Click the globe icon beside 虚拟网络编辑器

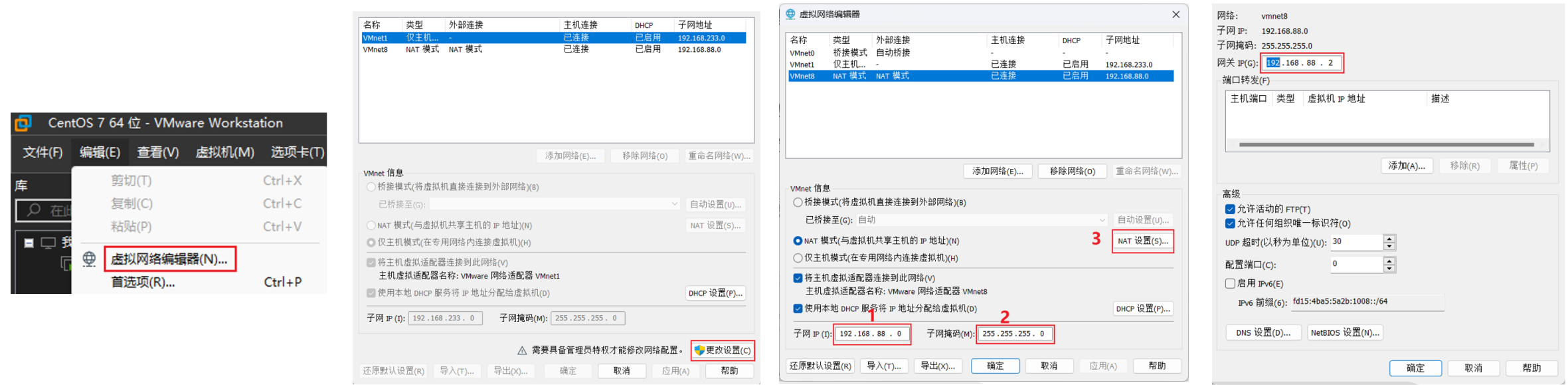click(x=89, y=259)
